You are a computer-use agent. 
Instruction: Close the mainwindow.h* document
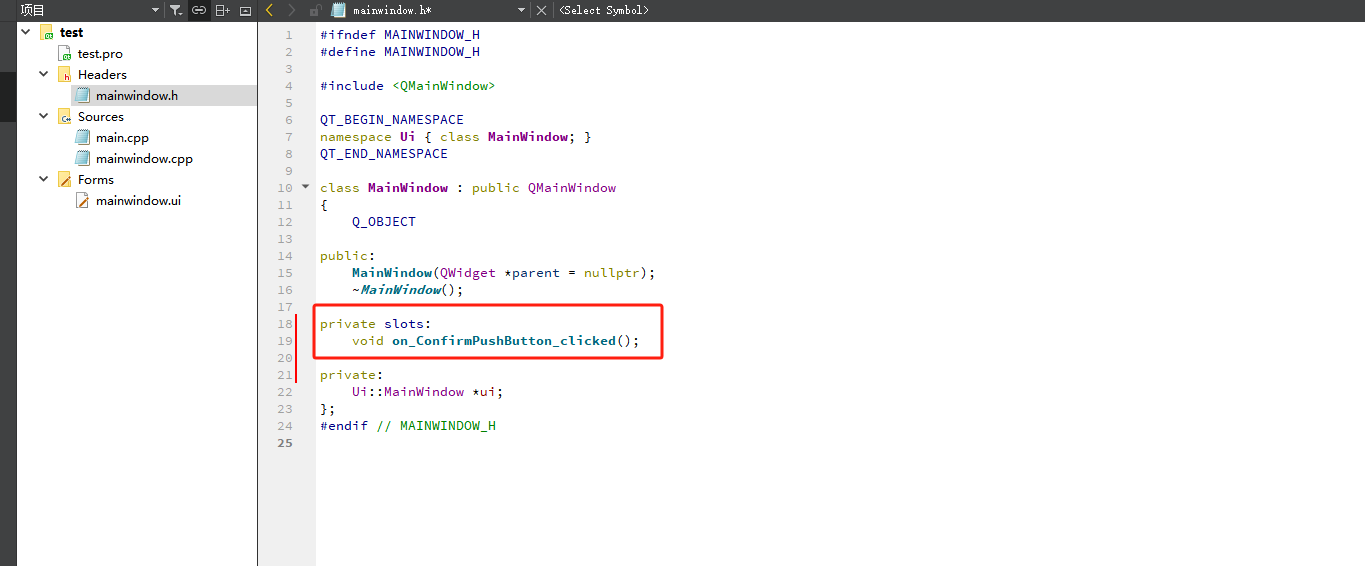(x=542, y=10)
